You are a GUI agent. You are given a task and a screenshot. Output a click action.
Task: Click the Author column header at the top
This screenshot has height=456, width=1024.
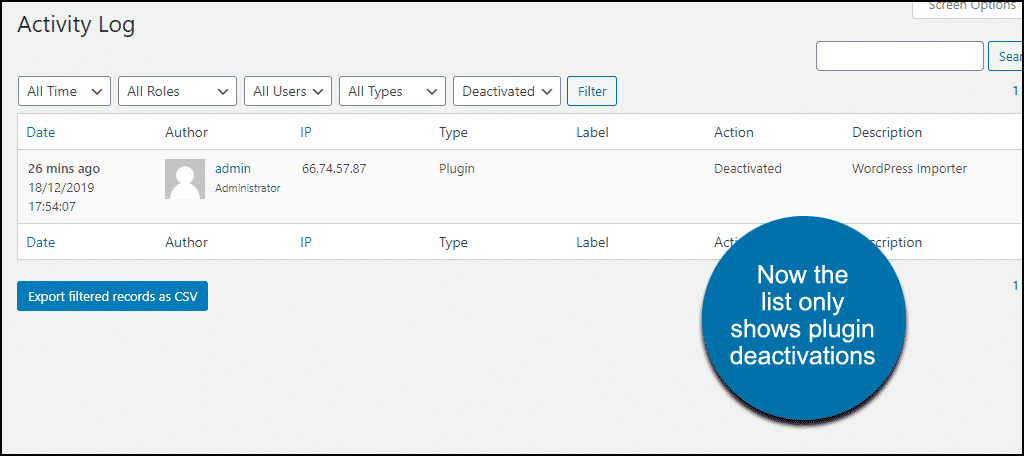tap(186, 133)
